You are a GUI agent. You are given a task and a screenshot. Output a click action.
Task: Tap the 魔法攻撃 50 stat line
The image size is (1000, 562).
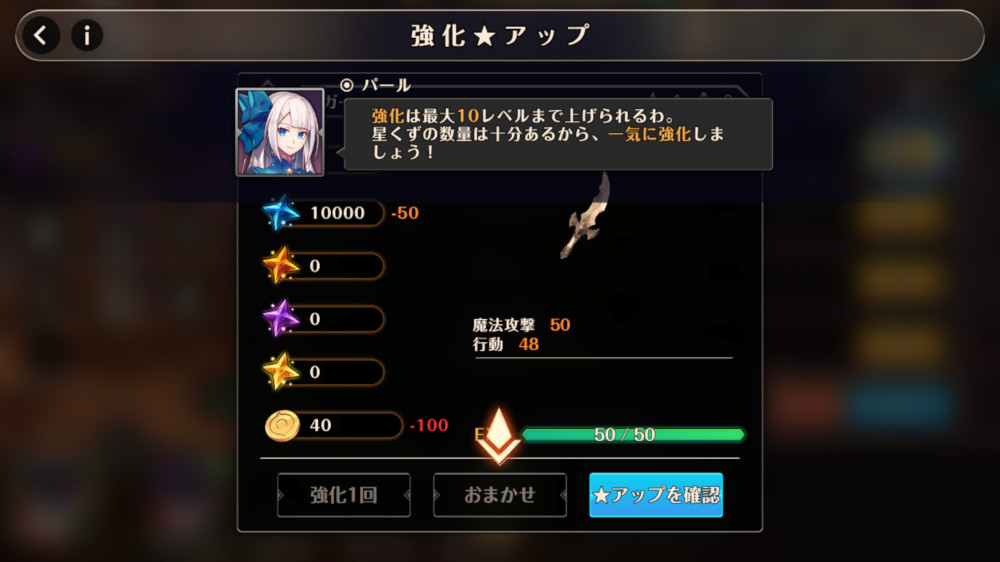click(x=521, y=325)
